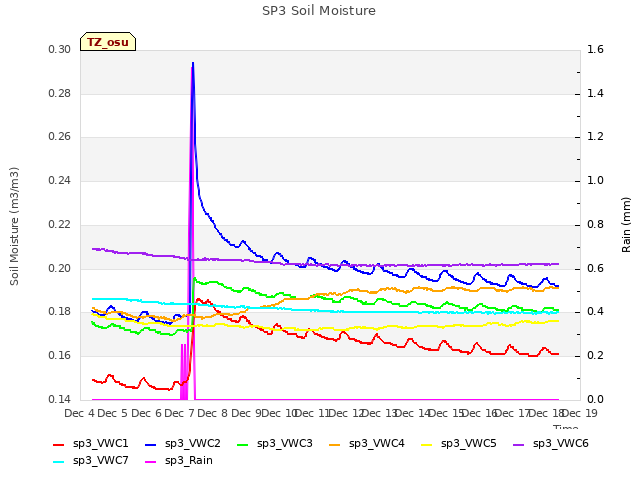640x480 pixels.
Task: Toggle sp3_VWC5 legend entry
Action: click(458, 444)
